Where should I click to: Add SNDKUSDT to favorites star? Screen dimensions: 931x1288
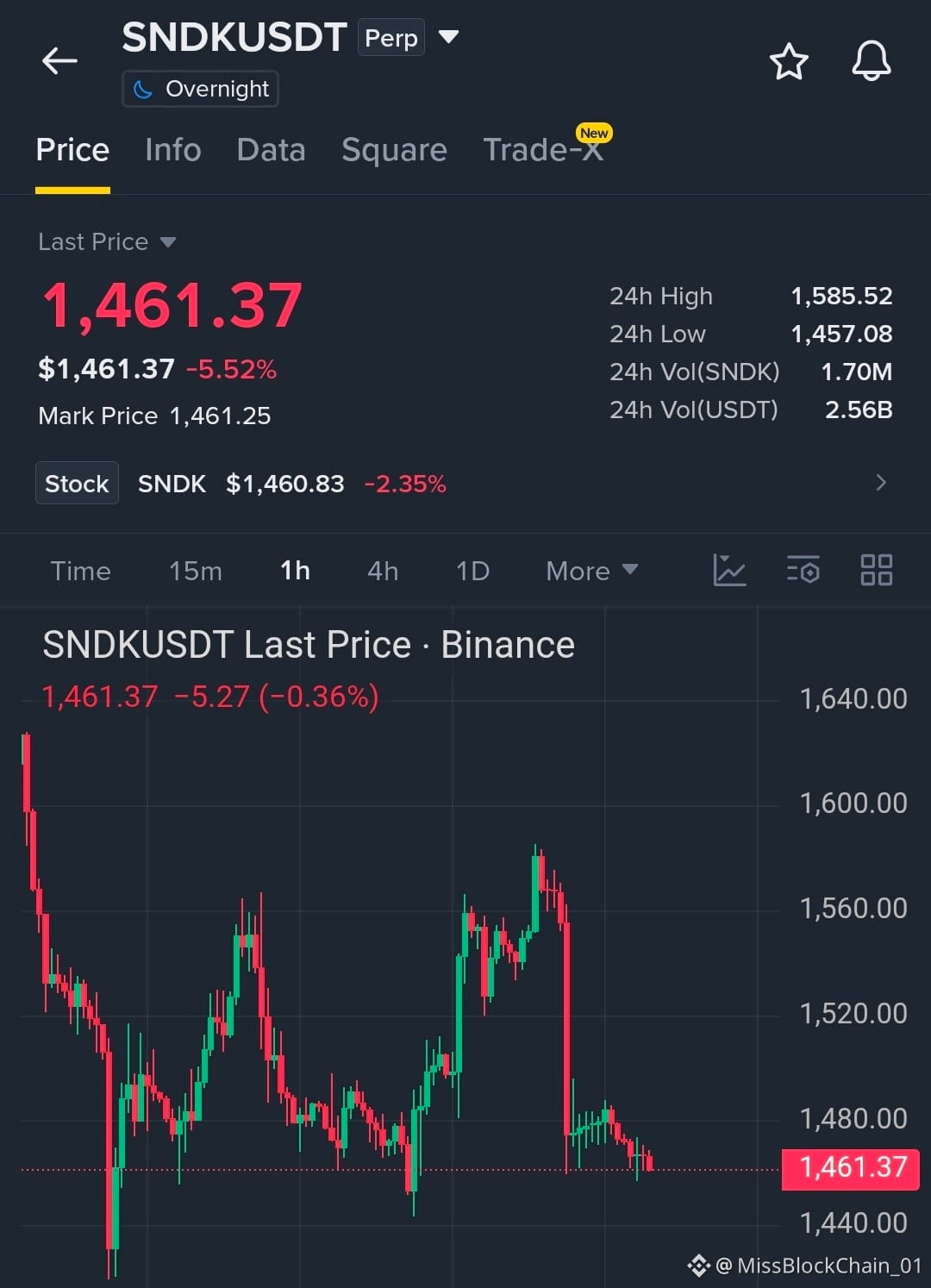pos(788,62)
